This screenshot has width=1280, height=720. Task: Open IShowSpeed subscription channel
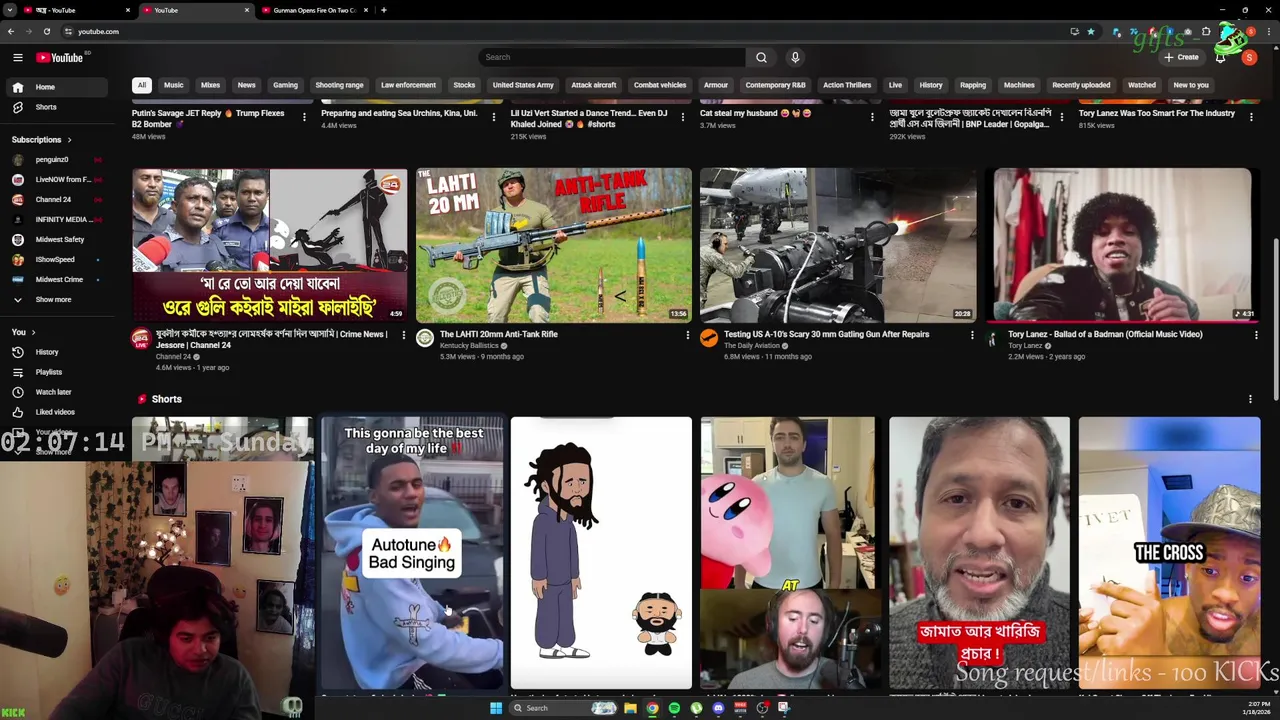click(x=57, y=260)
